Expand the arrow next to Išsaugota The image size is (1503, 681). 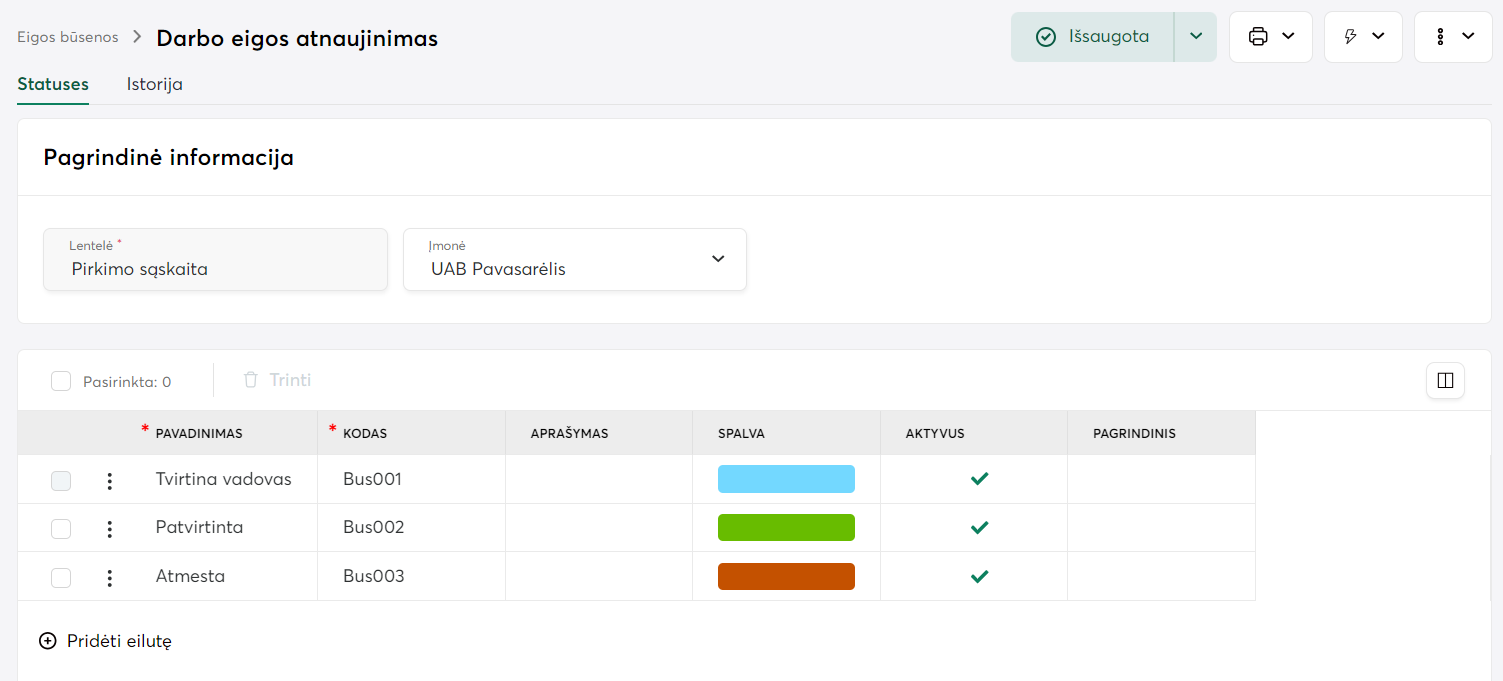pyautogui.click(x=1196, y=37)
